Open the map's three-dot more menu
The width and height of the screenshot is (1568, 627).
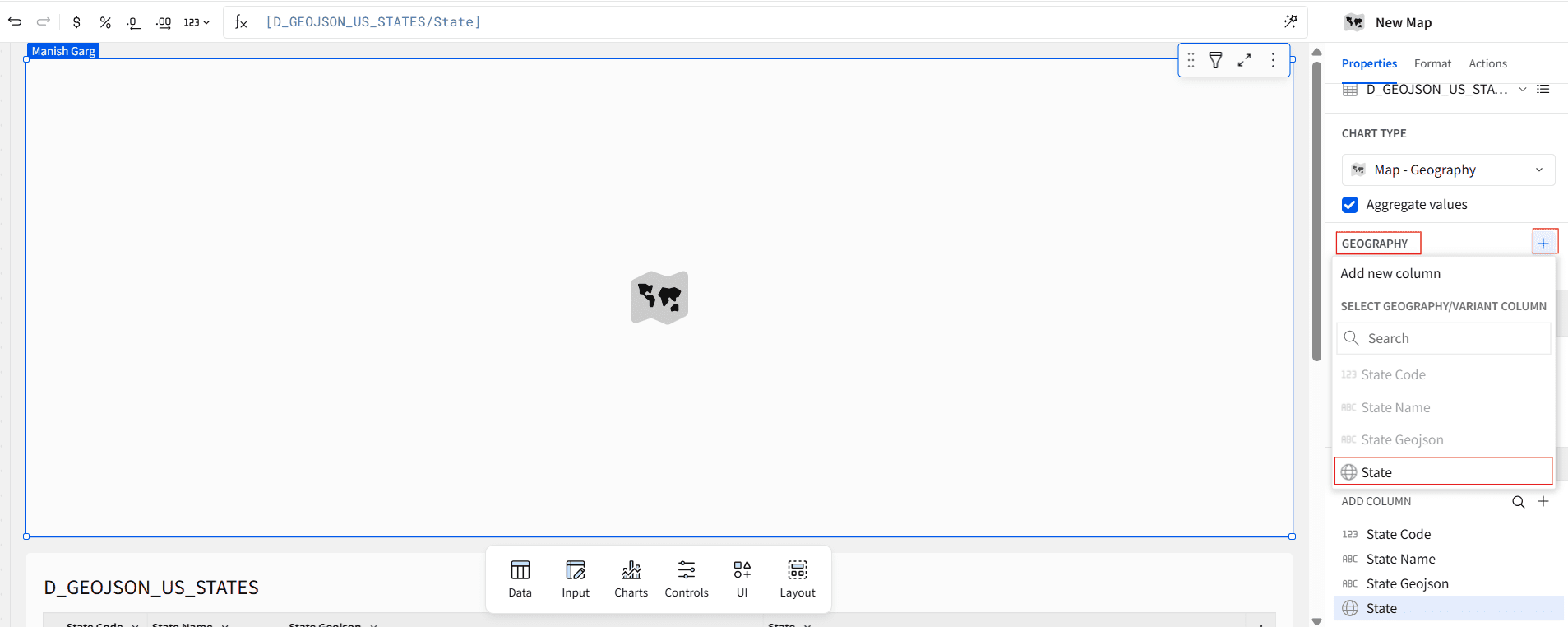(1273, 60)
